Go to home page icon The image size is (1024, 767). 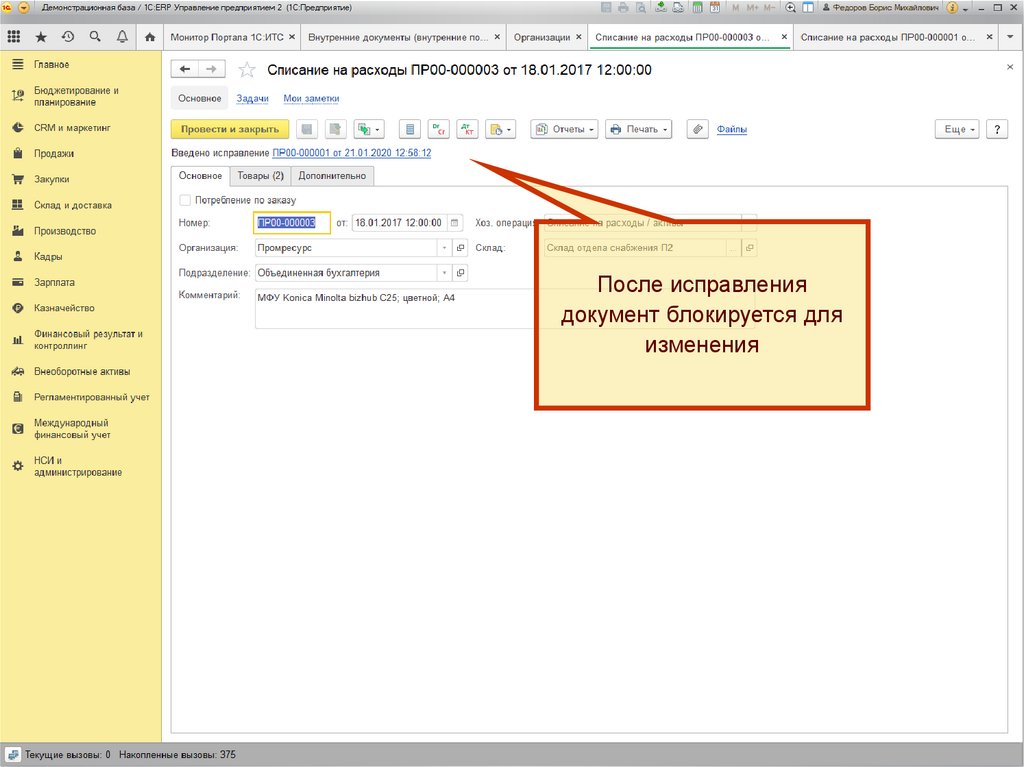pos(150,37)
